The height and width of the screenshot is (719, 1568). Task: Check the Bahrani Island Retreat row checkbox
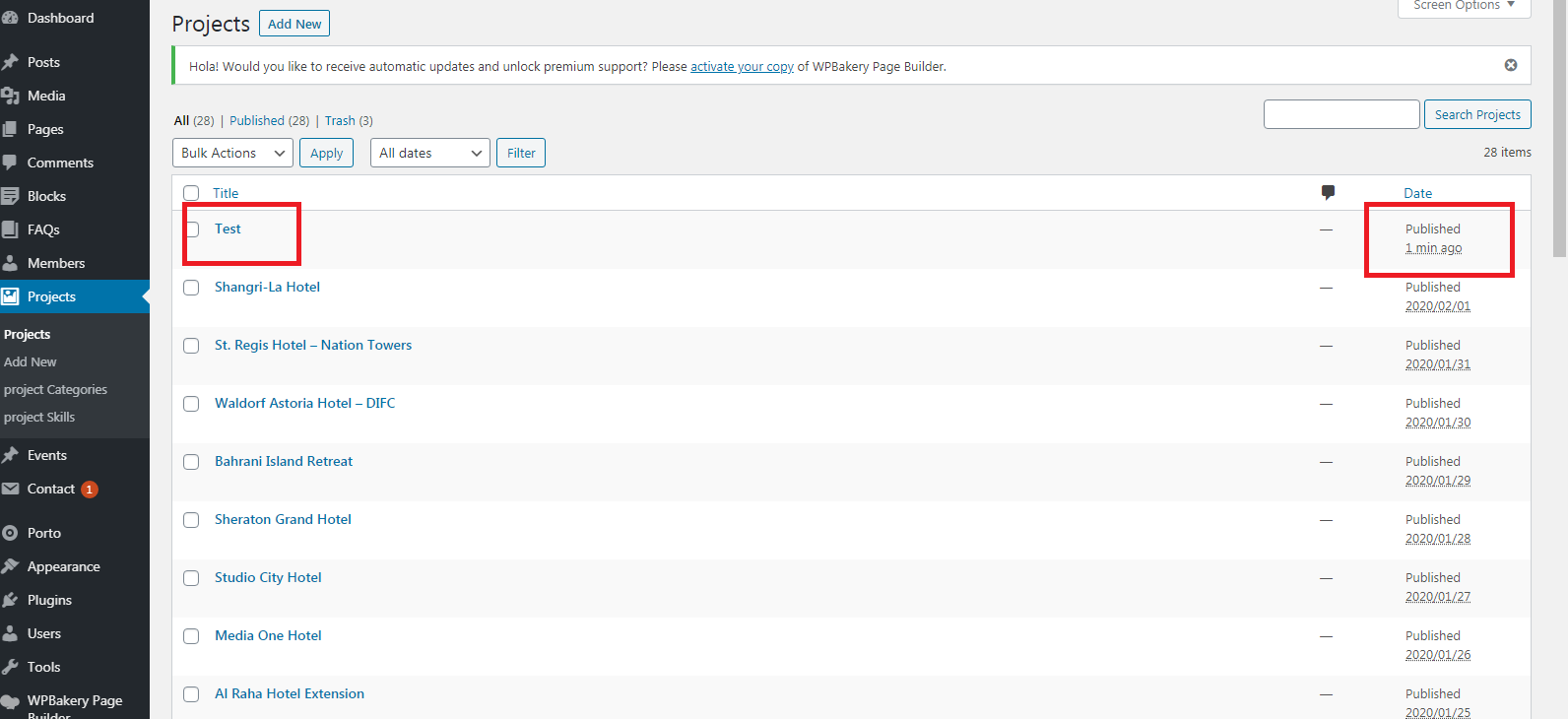[191, 462]
